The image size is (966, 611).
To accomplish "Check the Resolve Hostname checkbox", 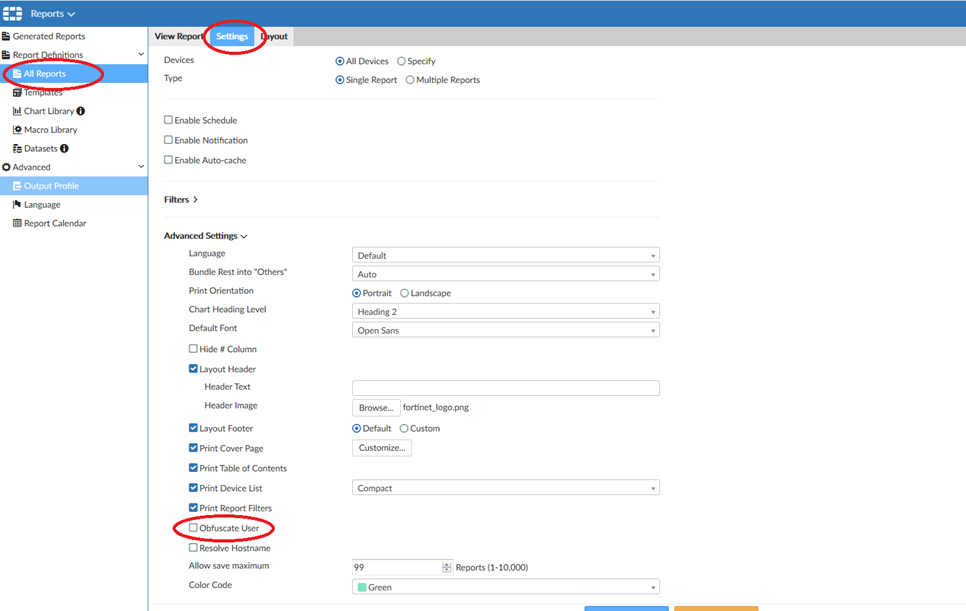I will click(193, 547).
